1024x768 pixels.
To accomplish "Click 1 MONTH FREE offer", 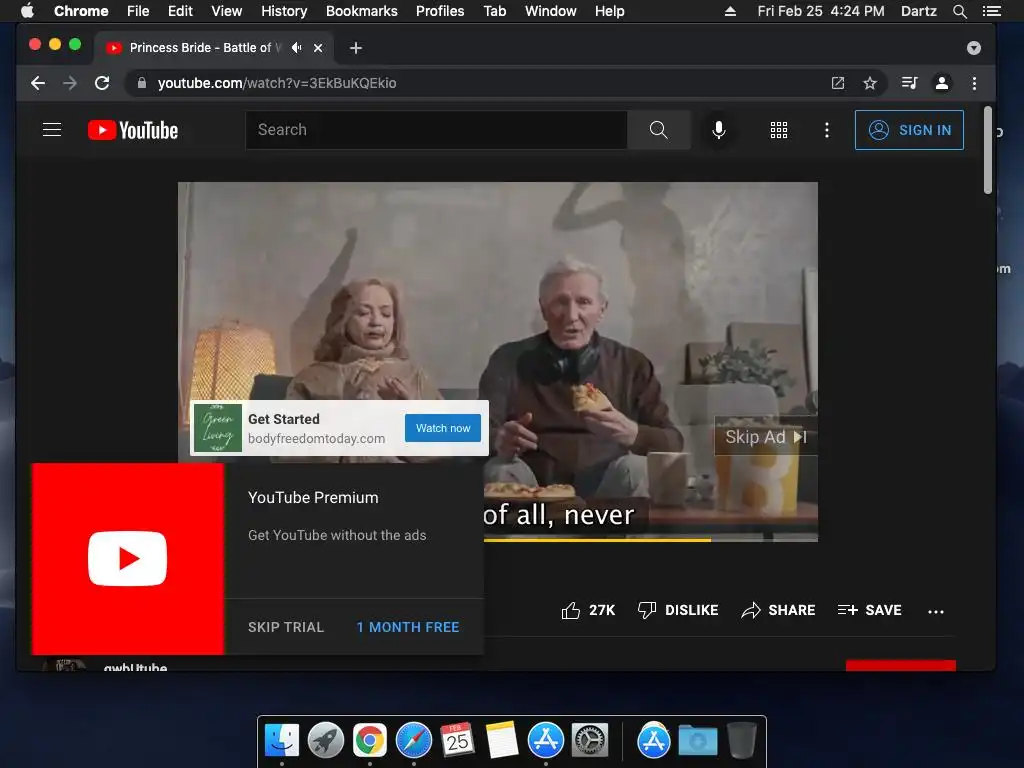I will pyautogui.click(x=408, y=627).
